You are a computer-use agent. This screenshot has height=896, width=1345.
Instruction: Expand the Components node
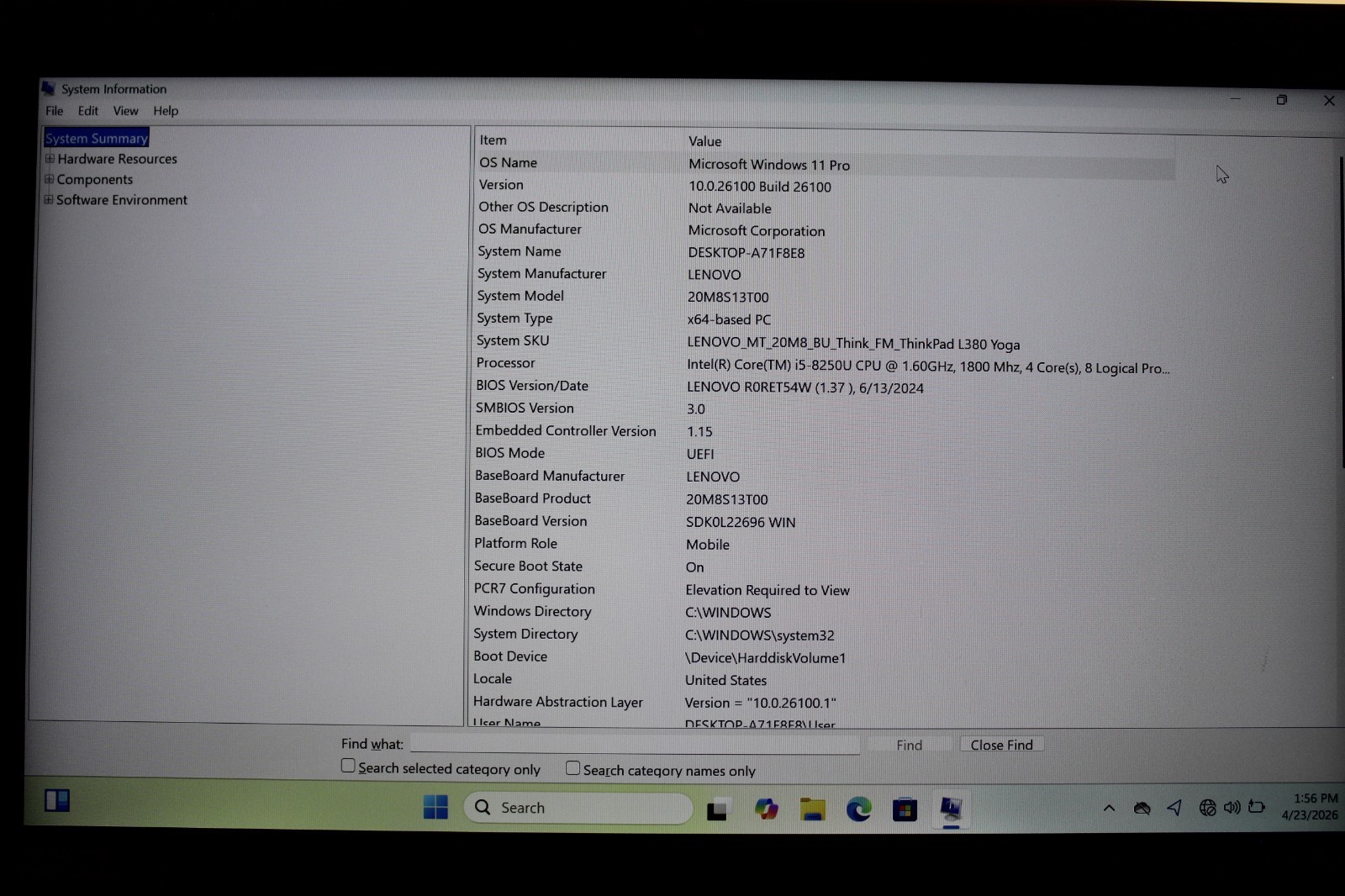[x=49, y=178]
